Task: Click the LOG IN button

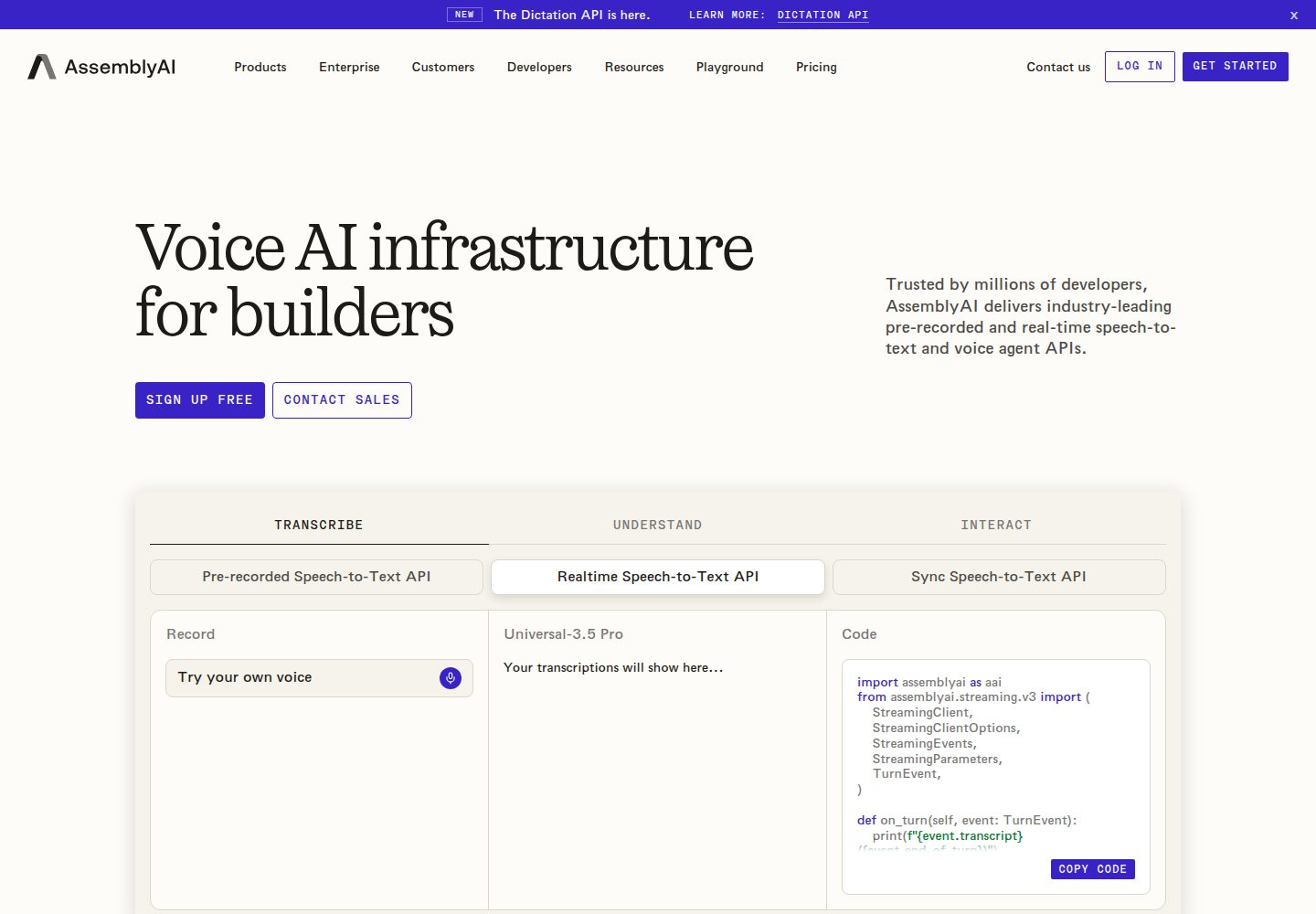Action: pyautogui.click(x=1140, y=67)
